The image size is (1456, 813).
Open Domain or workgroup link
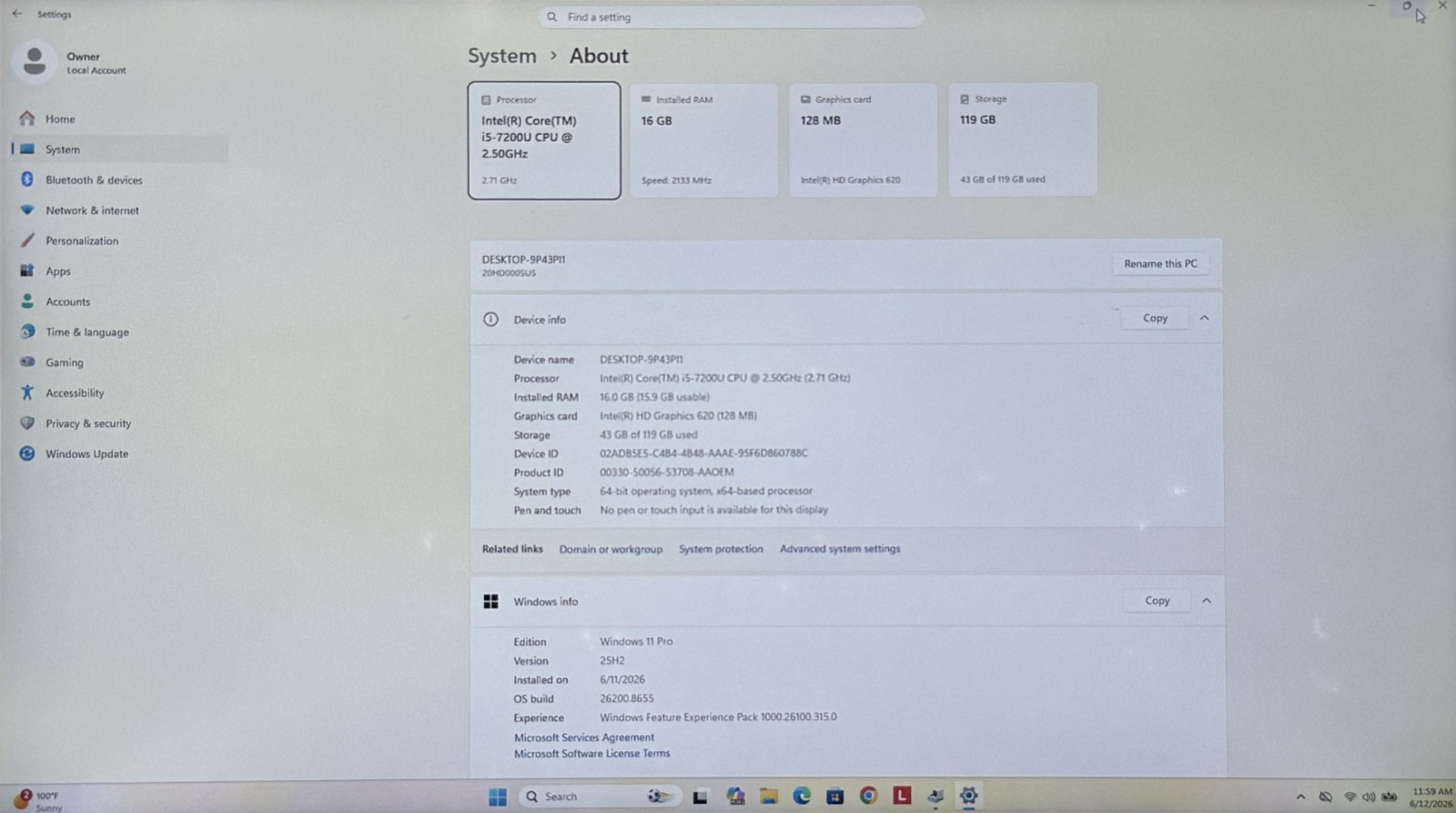(611, 549)
